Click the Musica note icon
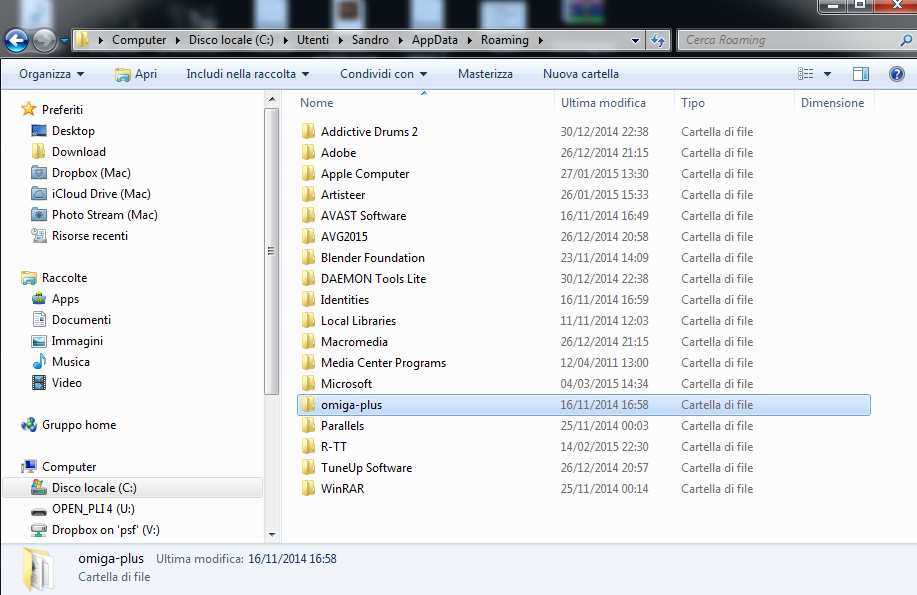Image resolution: width=917 pixels, height=595 pixels. coord(39,362)
